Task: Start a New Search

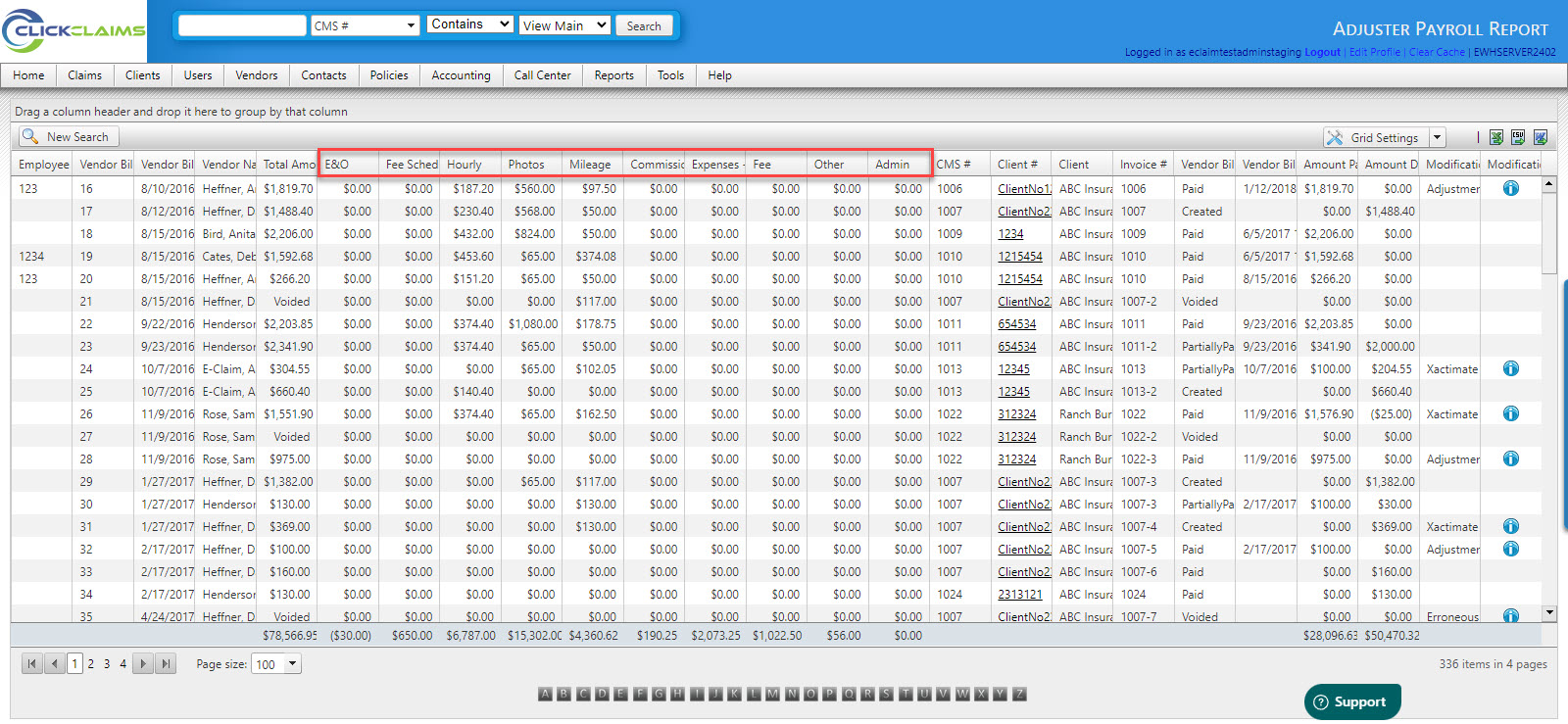Action: click(68, 137)
